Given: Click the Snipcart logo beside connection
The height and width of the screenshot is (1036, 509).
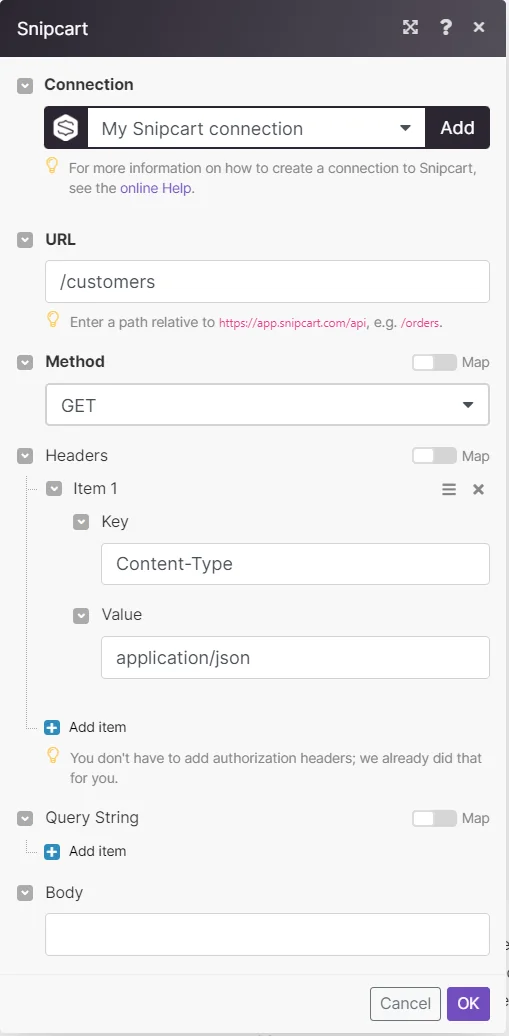Looking at the screenshot, I should tap(66, 128).
